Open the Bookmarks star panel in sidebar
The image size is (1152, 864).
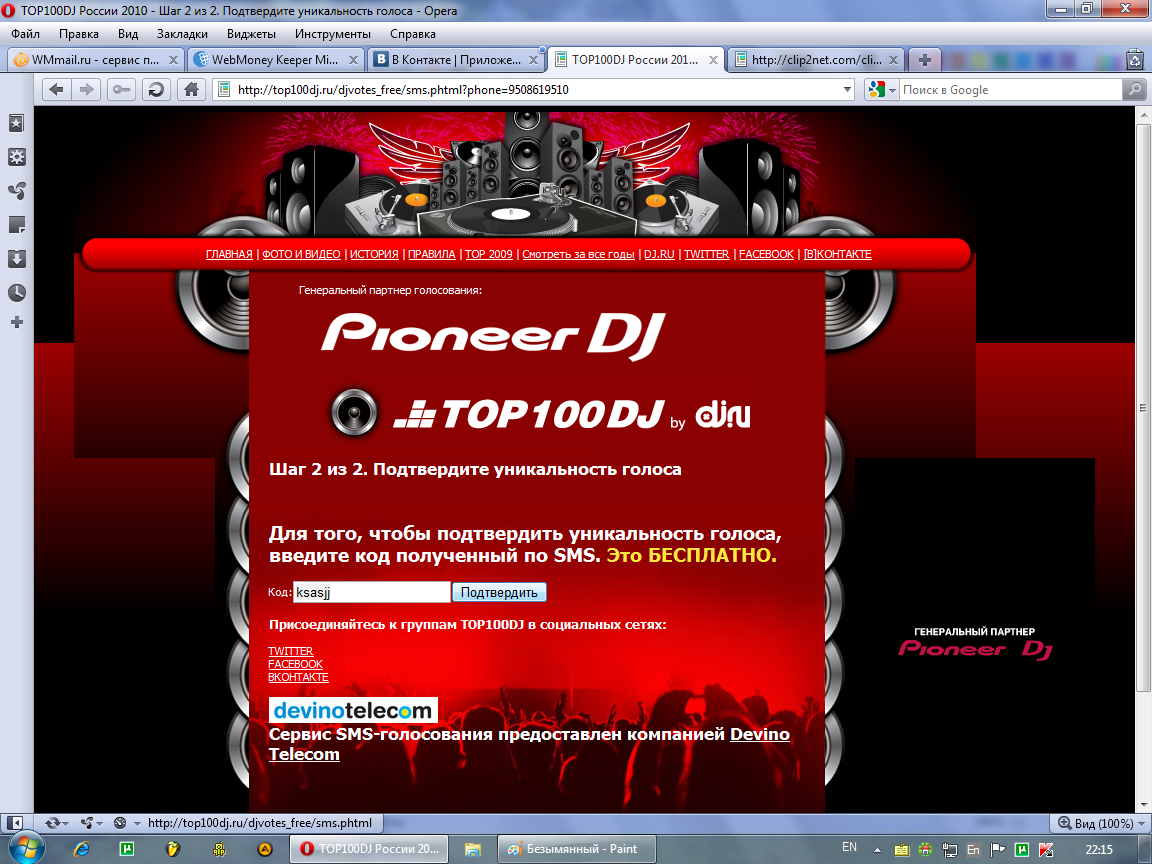pos(16,123)
